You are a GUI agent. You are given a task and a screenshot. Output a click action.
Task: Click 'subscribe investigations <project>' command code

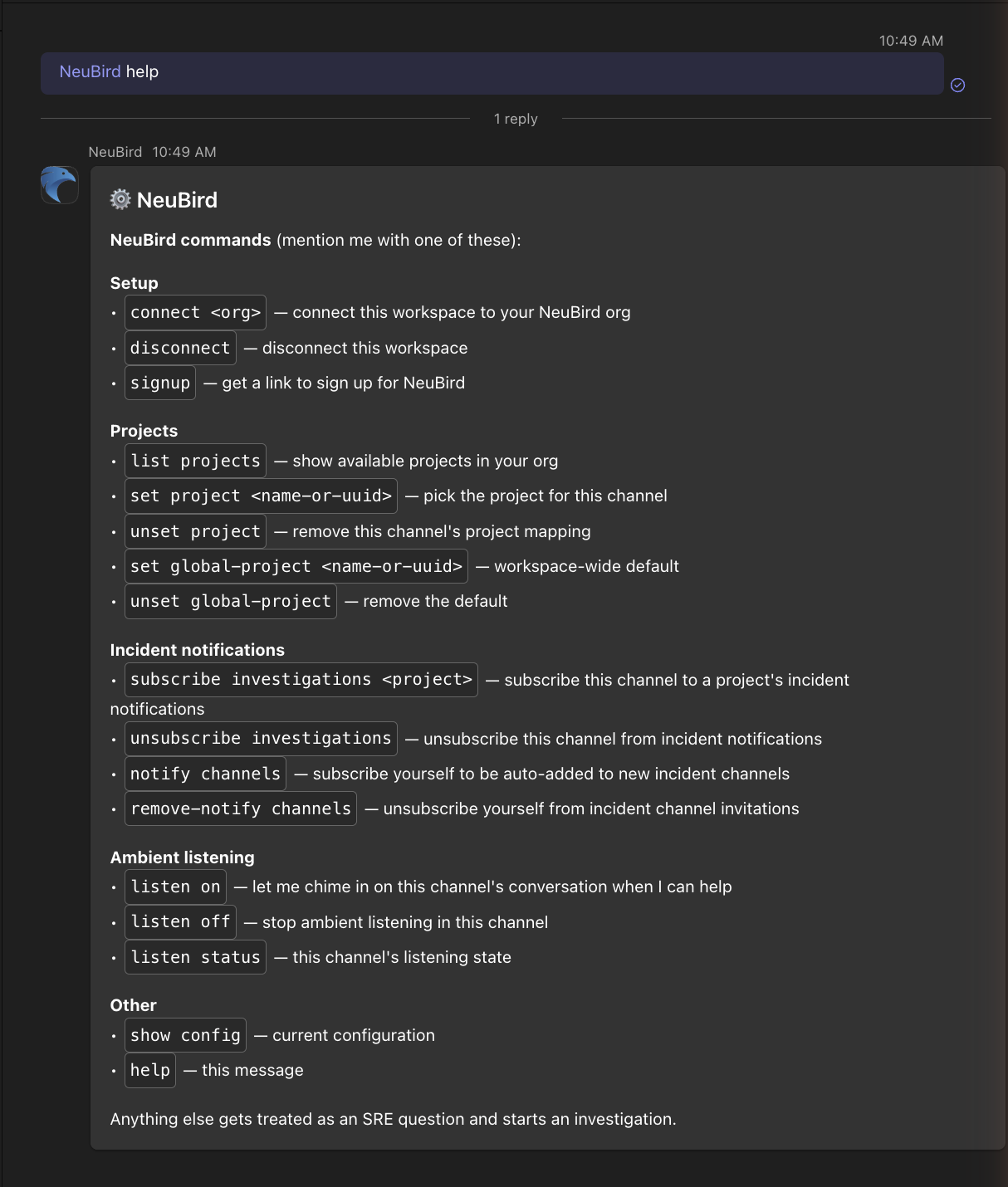click(x=301, y=680)
